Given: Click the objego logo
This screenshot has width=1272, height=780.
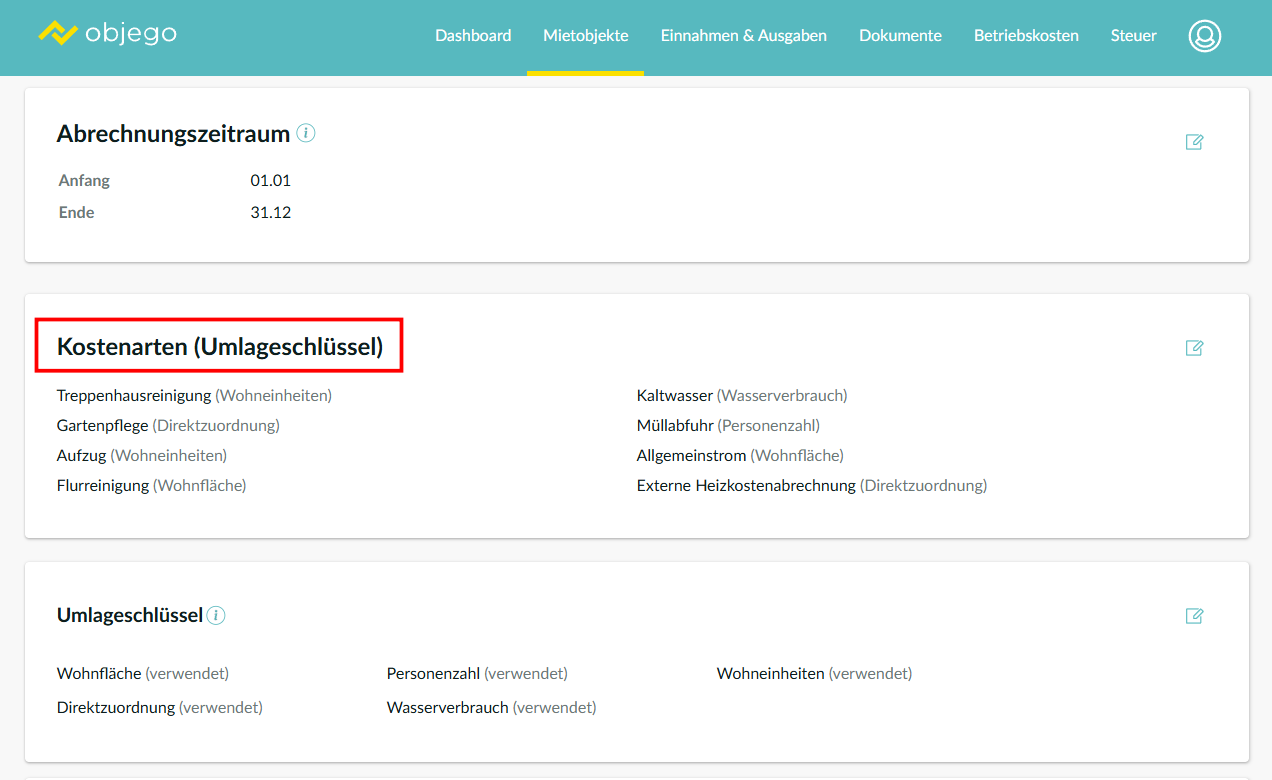Looking at the screenshot, I should pyautogui.click(x=107, y=34).
